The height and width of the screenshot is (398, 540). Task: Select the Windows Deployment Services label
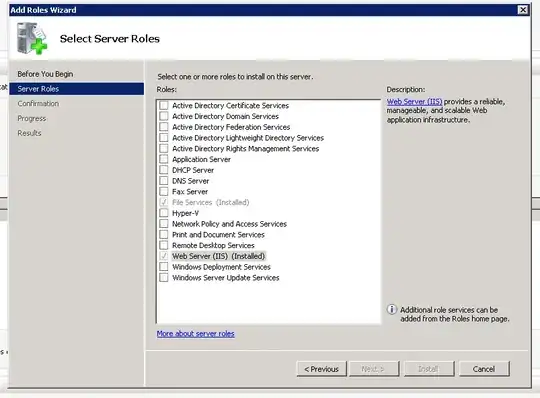coord(221,267)
